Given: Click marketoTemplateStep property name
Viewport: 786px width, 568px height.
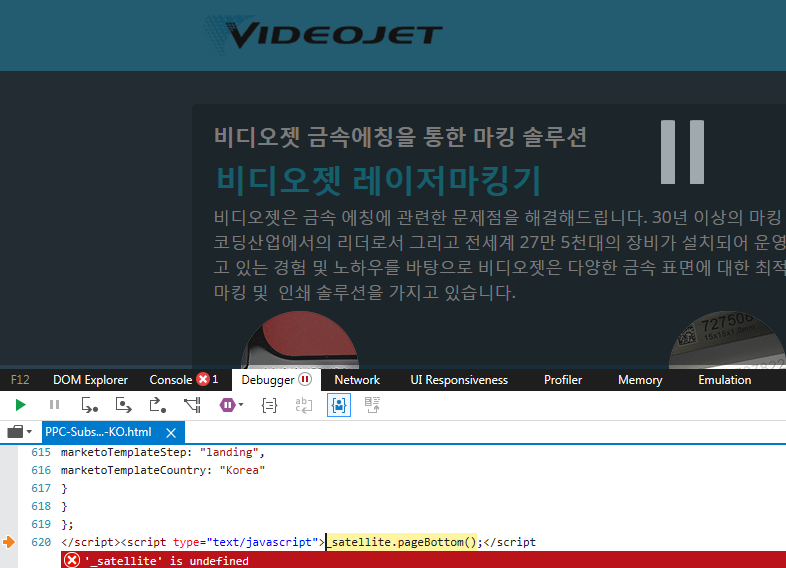Looking at the screenshot, I should [126, 452].
